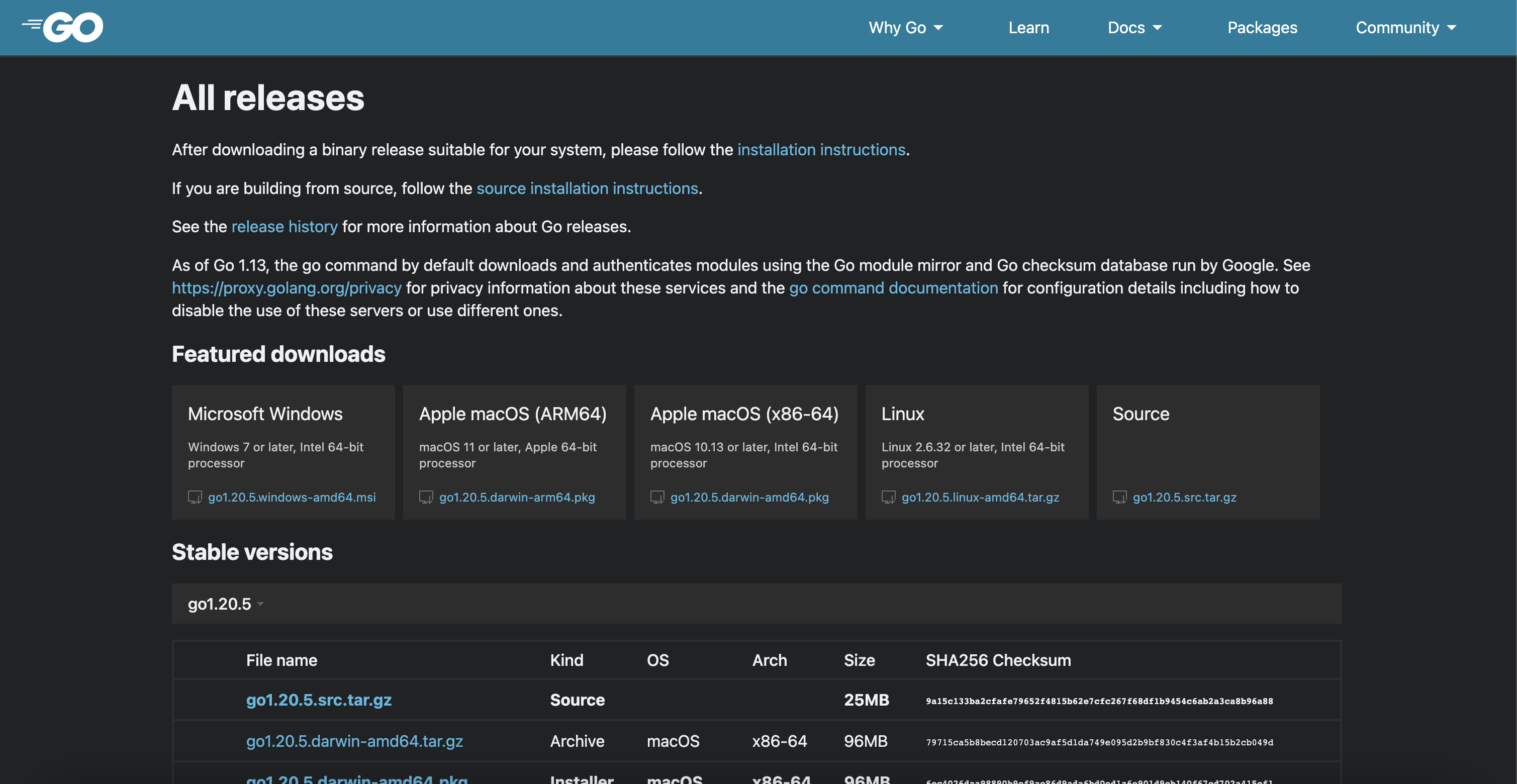Screen dimensions: 1517x784
Task: Select Packages in the navigation menu
Action: click(x=1262, y=27)
